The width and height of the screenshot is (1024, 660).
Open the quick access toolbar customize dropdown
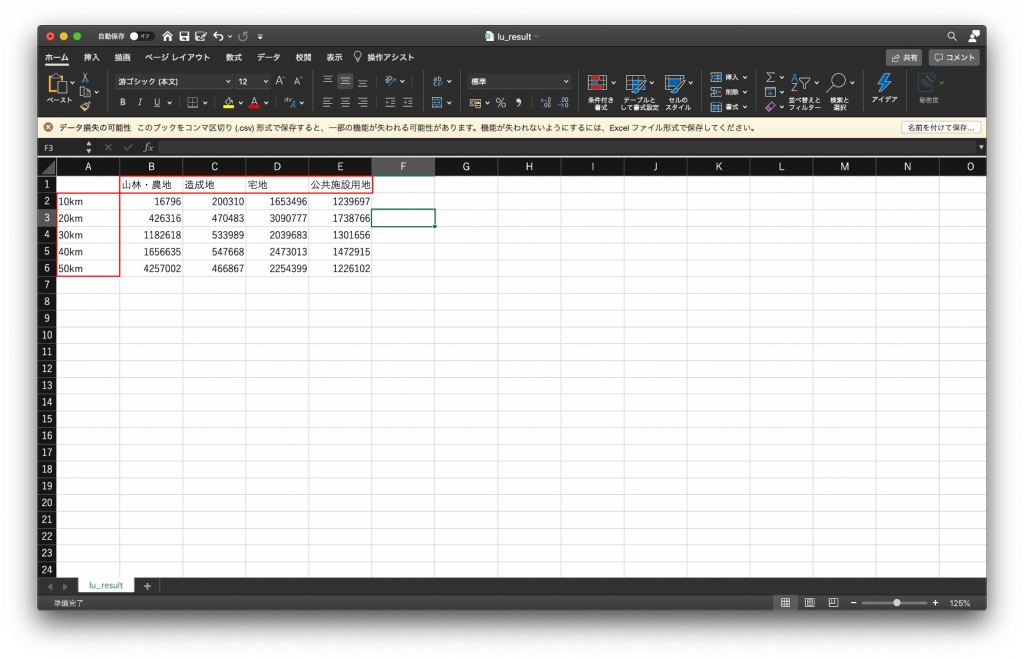260,37
